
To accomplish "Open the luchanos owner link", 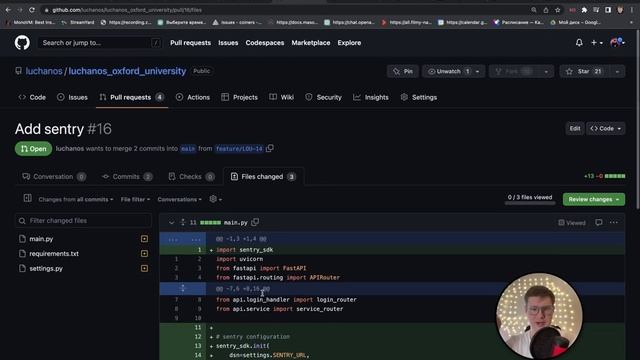I will 44,71.
